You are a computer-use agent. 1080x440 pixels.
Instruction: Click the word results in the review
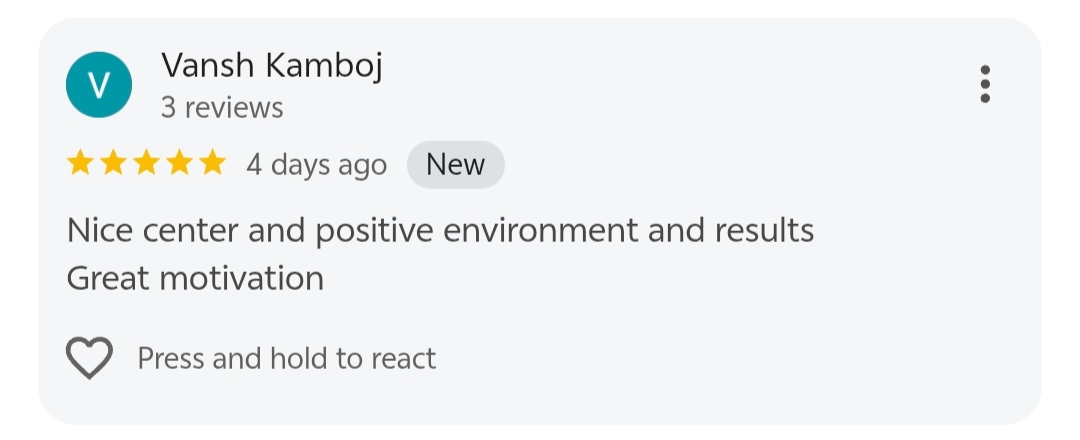(764, 231)
